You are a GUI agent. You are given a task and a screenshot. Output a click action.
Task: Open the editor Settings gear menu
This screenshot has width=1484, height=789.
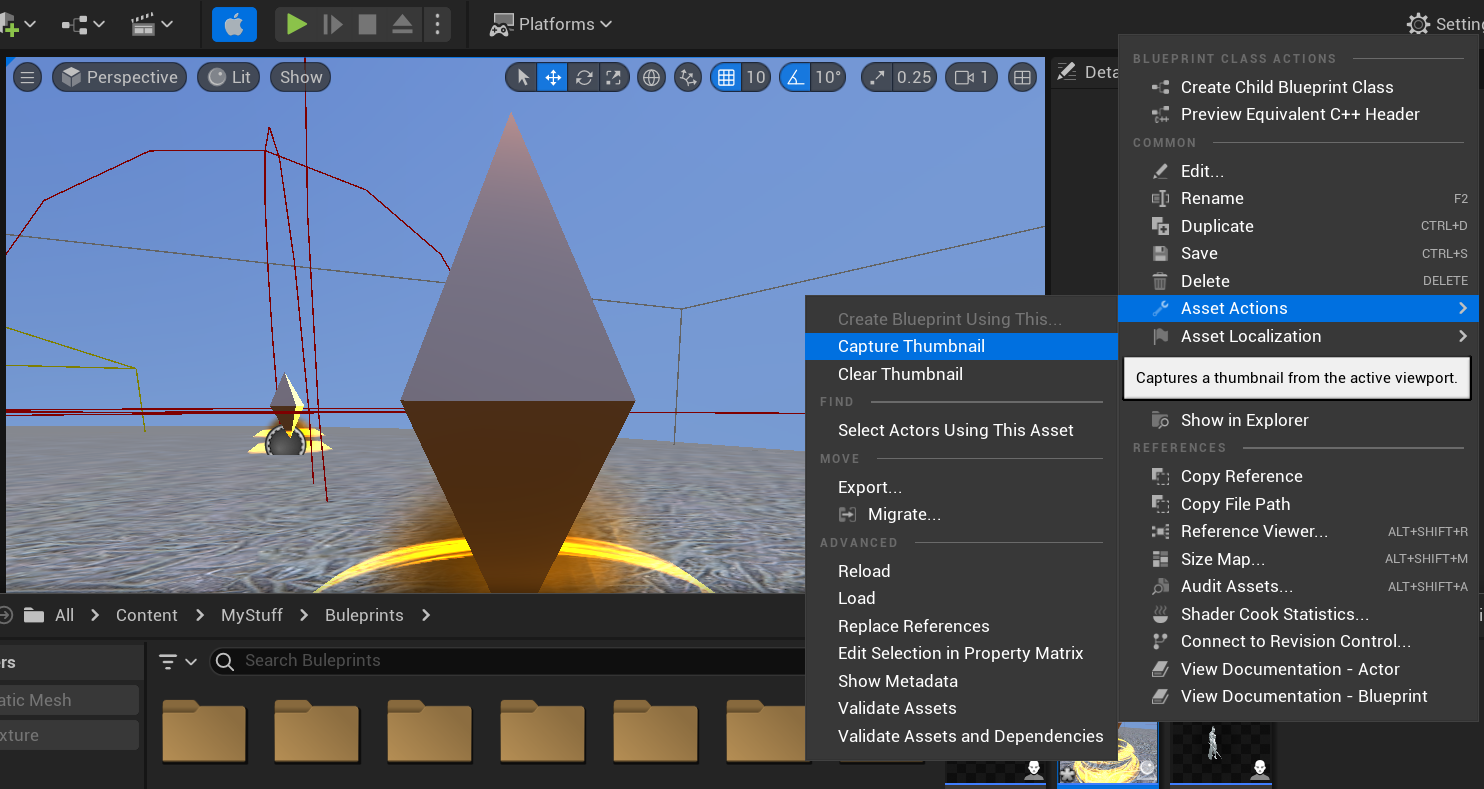point(1418,23)
